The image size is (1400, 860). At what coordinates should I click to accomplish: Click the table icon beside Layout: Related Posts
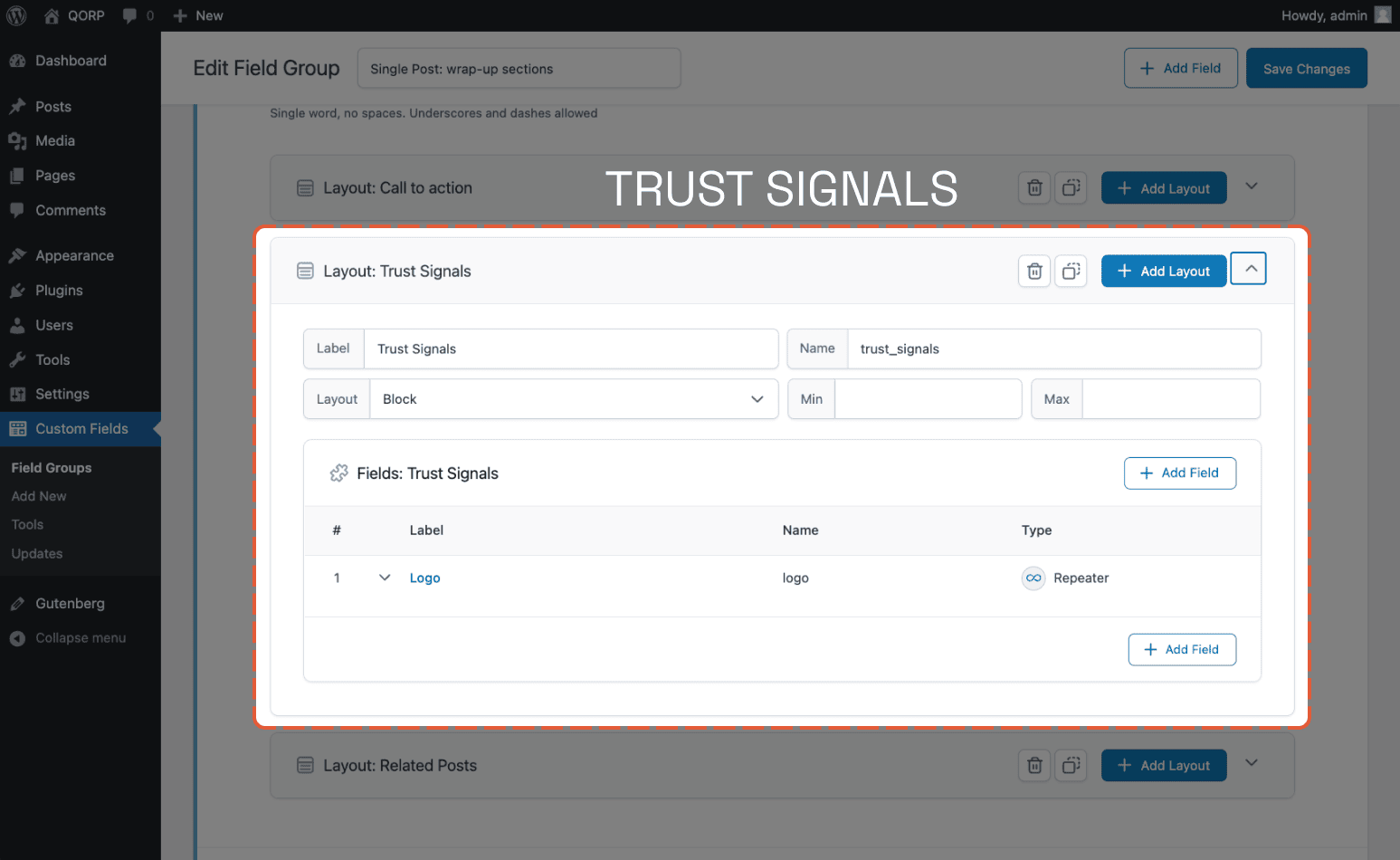tap(305, 765)
